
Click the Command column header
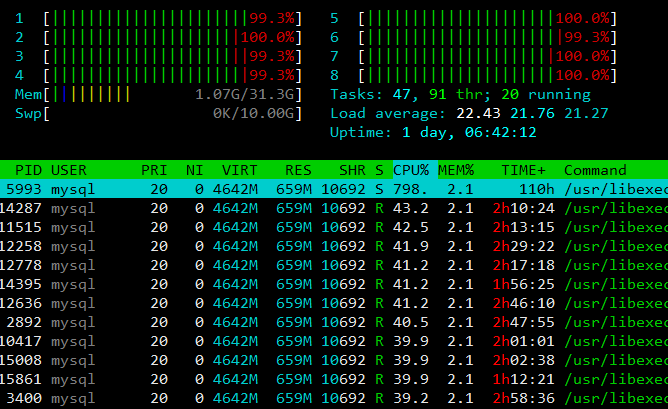pyautogui.click(x=595, y=170)
